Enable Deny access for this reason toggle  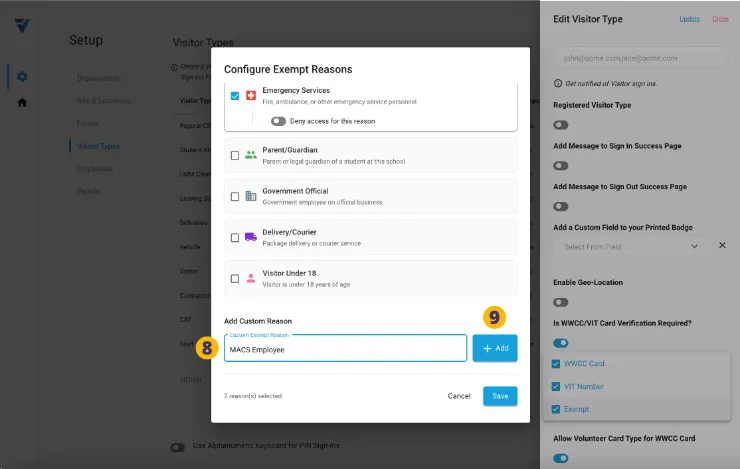[278, 120]
